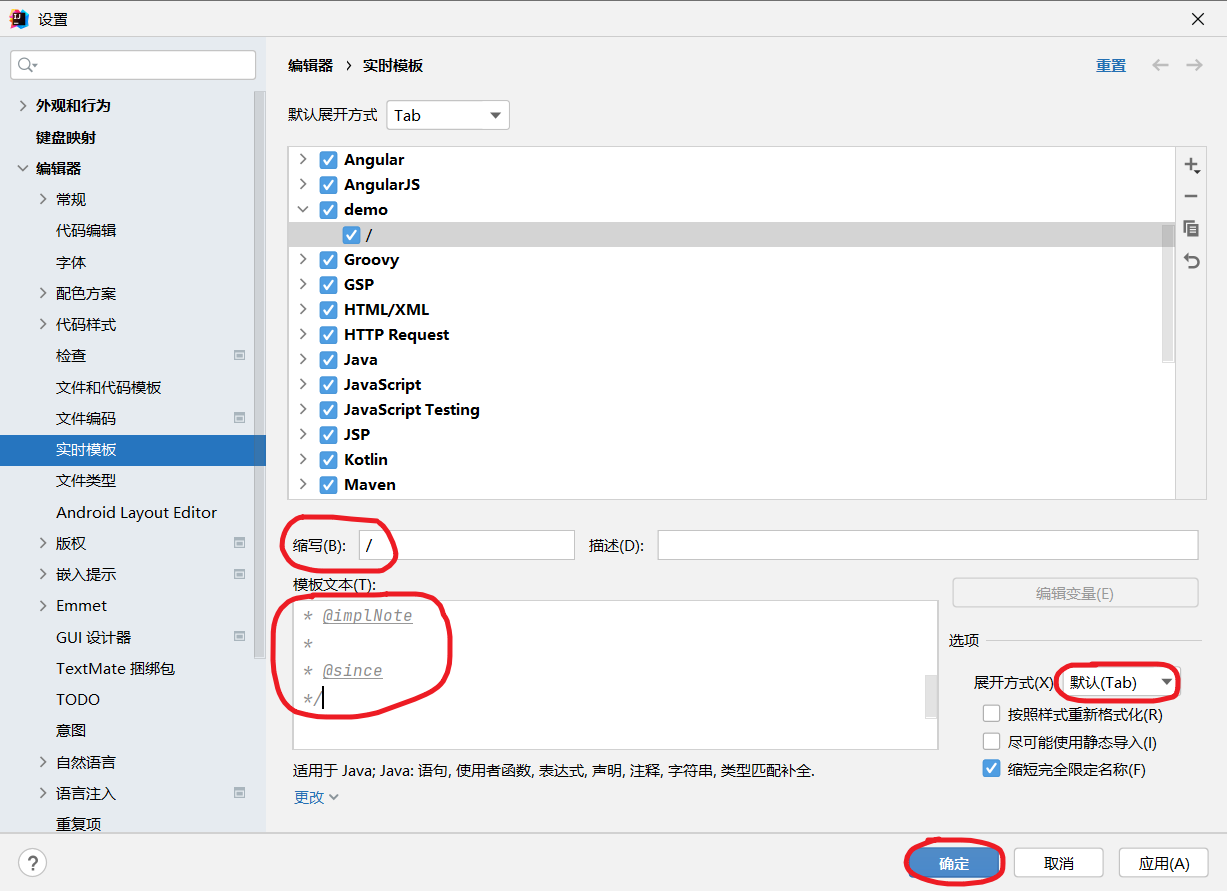Click the 缩写(B) abbreviation field
Viewport: 1227px width, 891px height.
467,545
